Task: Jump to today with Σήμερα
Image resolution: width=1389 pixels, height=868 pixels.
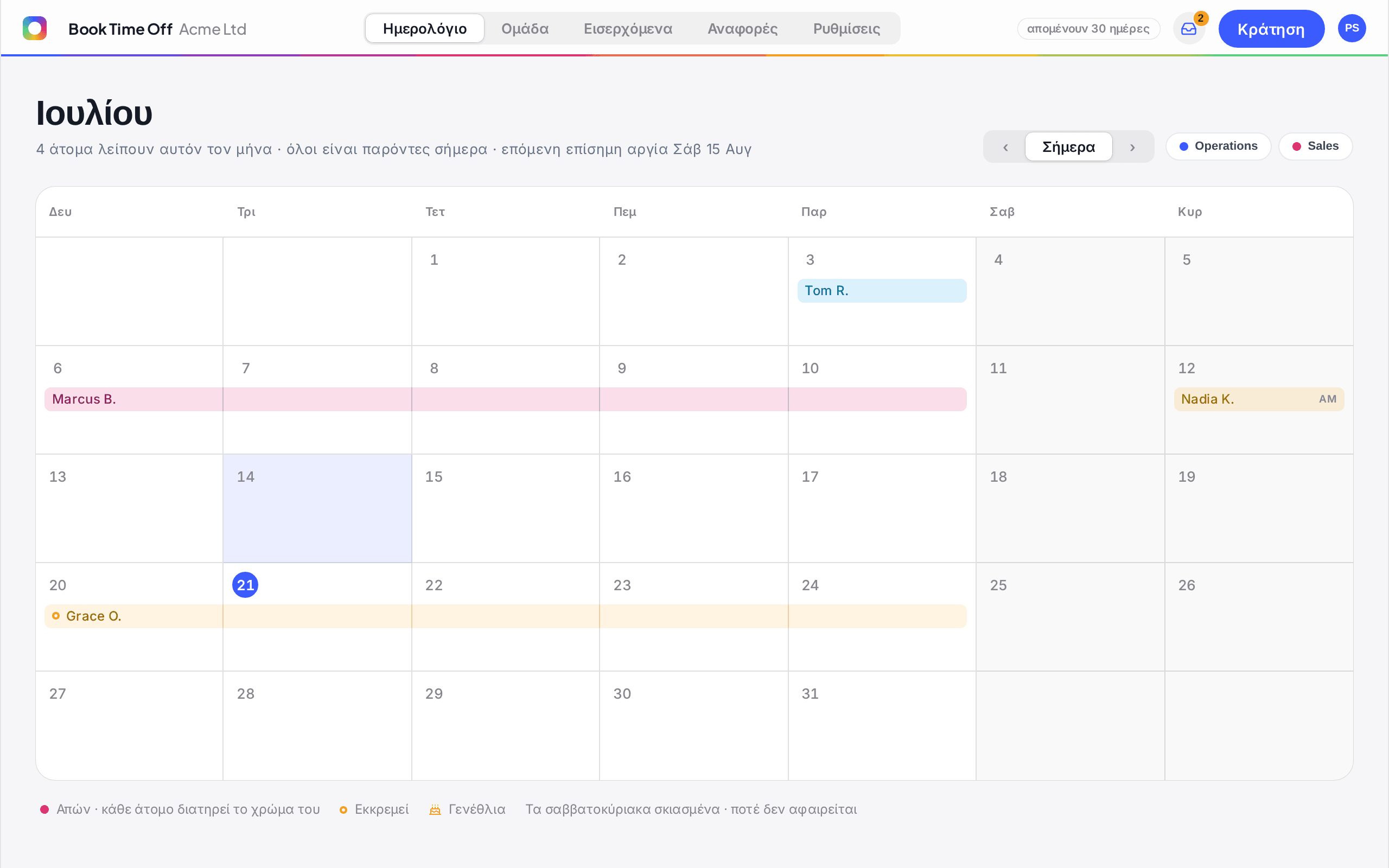Action: tap(1068, 147)
